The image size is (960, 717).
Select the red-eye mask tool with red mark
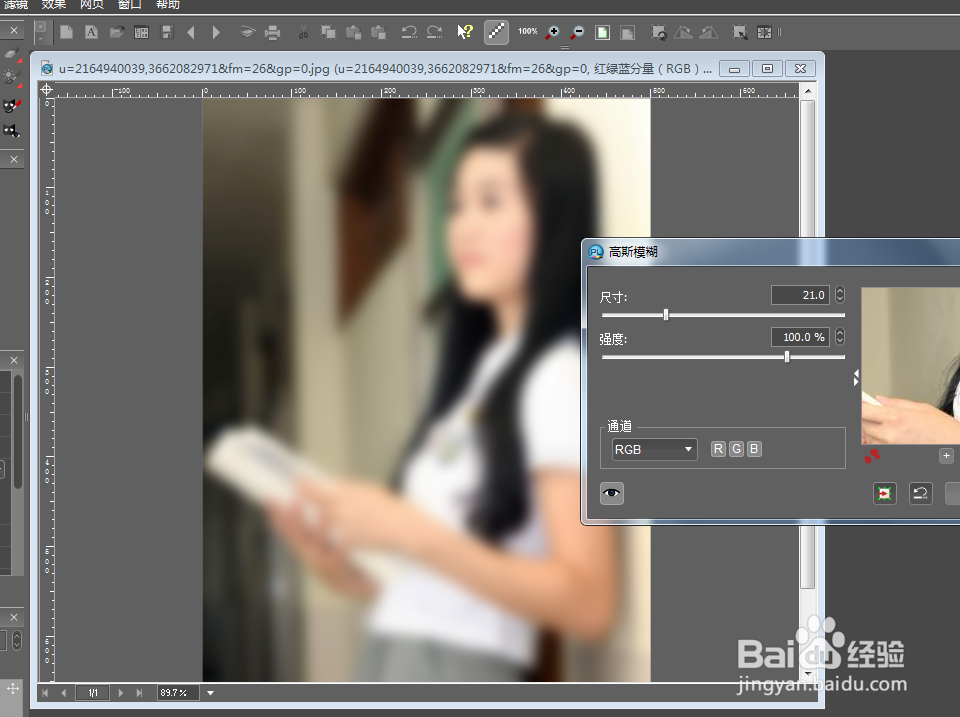coord(11,105)
